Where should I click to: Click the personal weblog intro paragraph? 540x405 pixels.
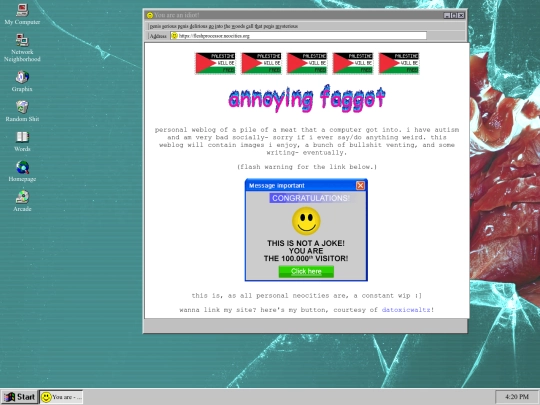[x=307, y=141]
